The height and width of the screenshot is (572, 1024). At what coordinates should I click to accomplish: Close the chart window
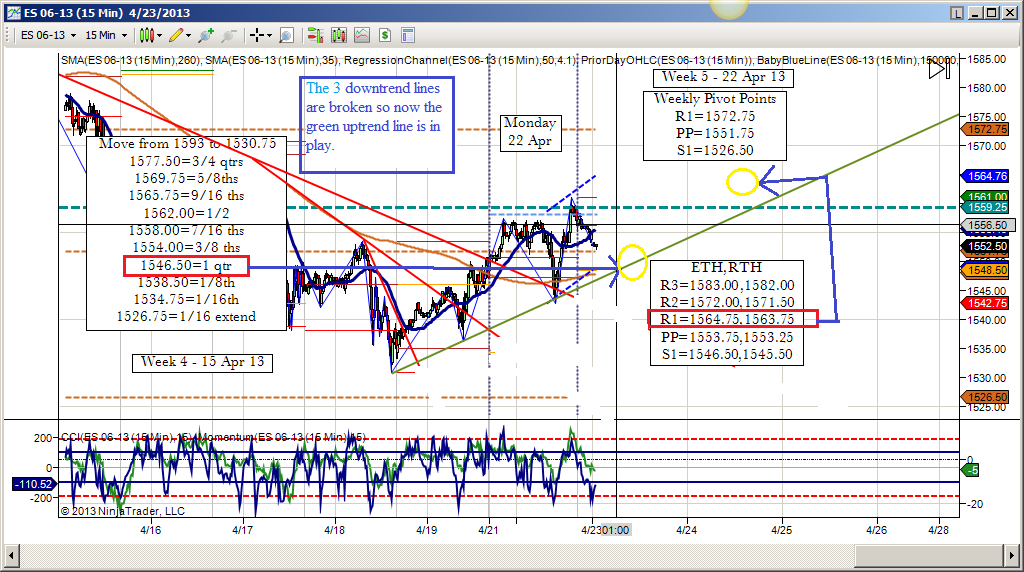coord(1008,13)
